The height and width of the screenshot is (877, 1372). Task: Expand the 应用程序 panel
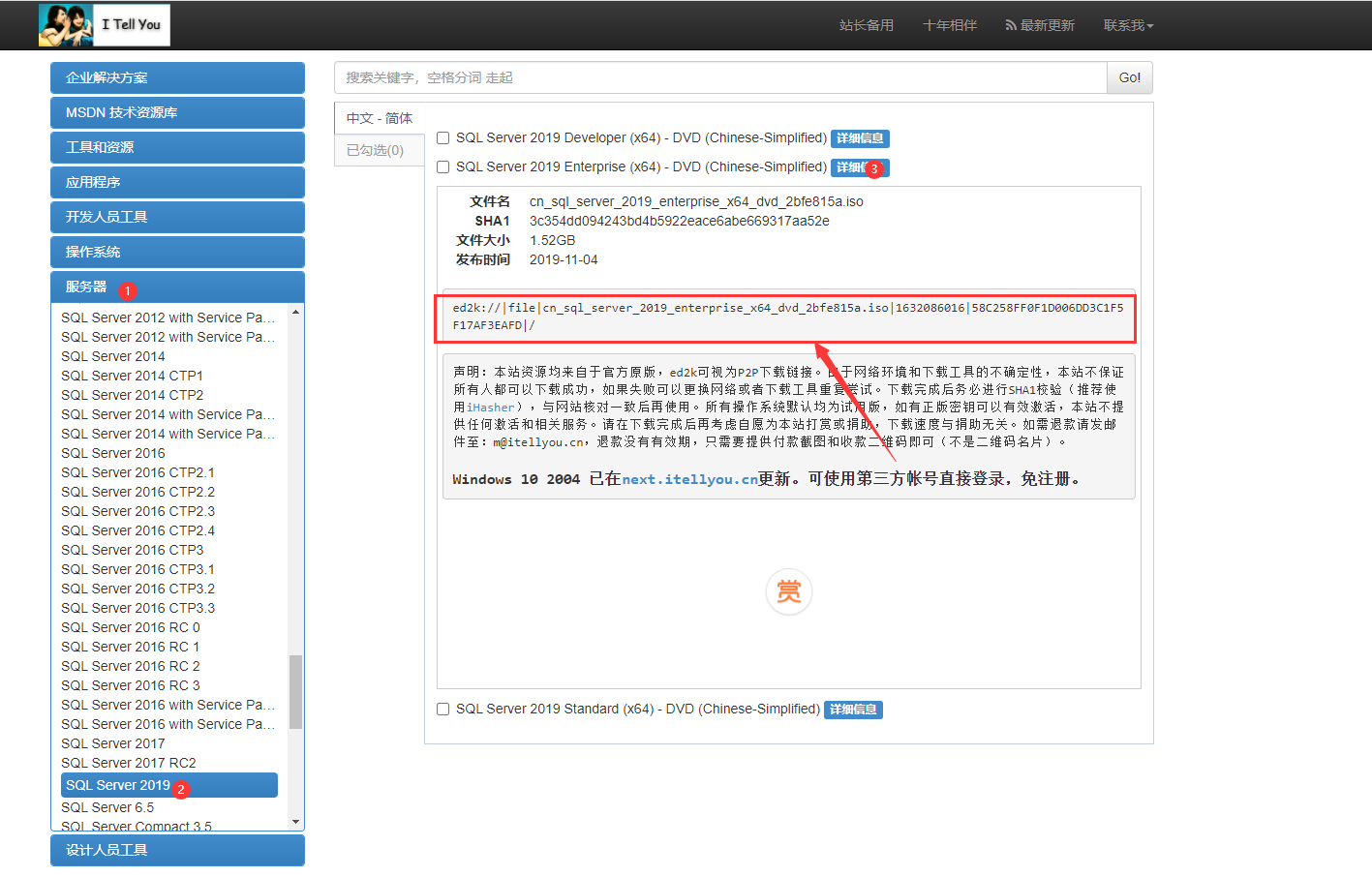(x=177, y=182)
